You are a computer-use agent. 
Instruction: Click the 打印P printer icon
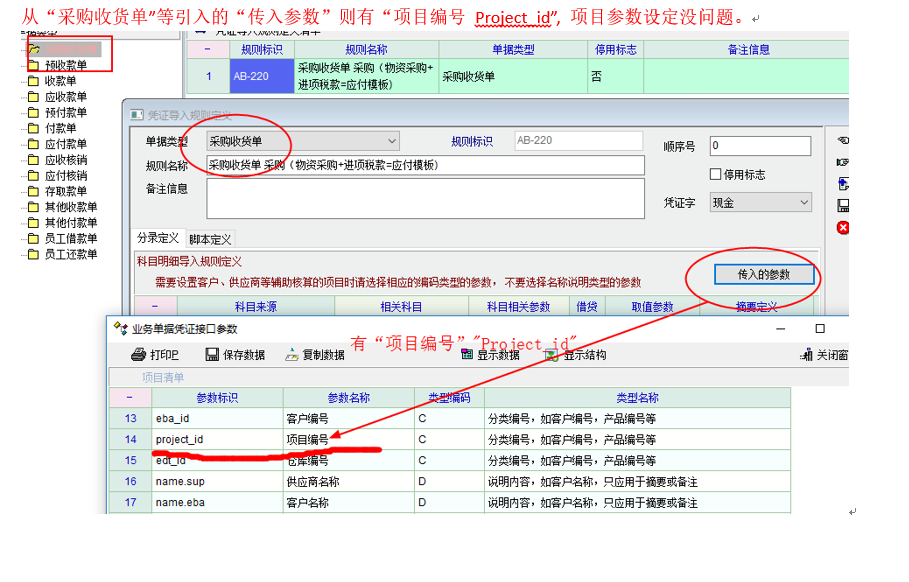(139, 355)
